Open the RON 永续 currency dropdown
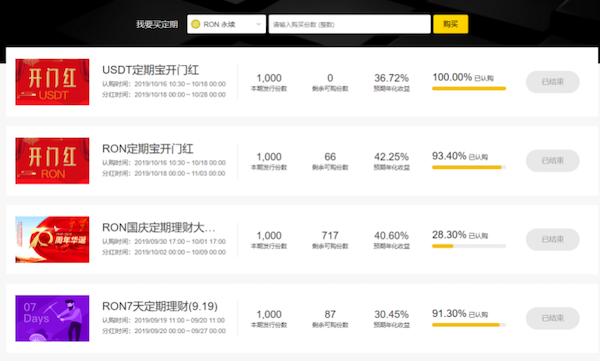The image size is (600, 361). tap(227, 24)
